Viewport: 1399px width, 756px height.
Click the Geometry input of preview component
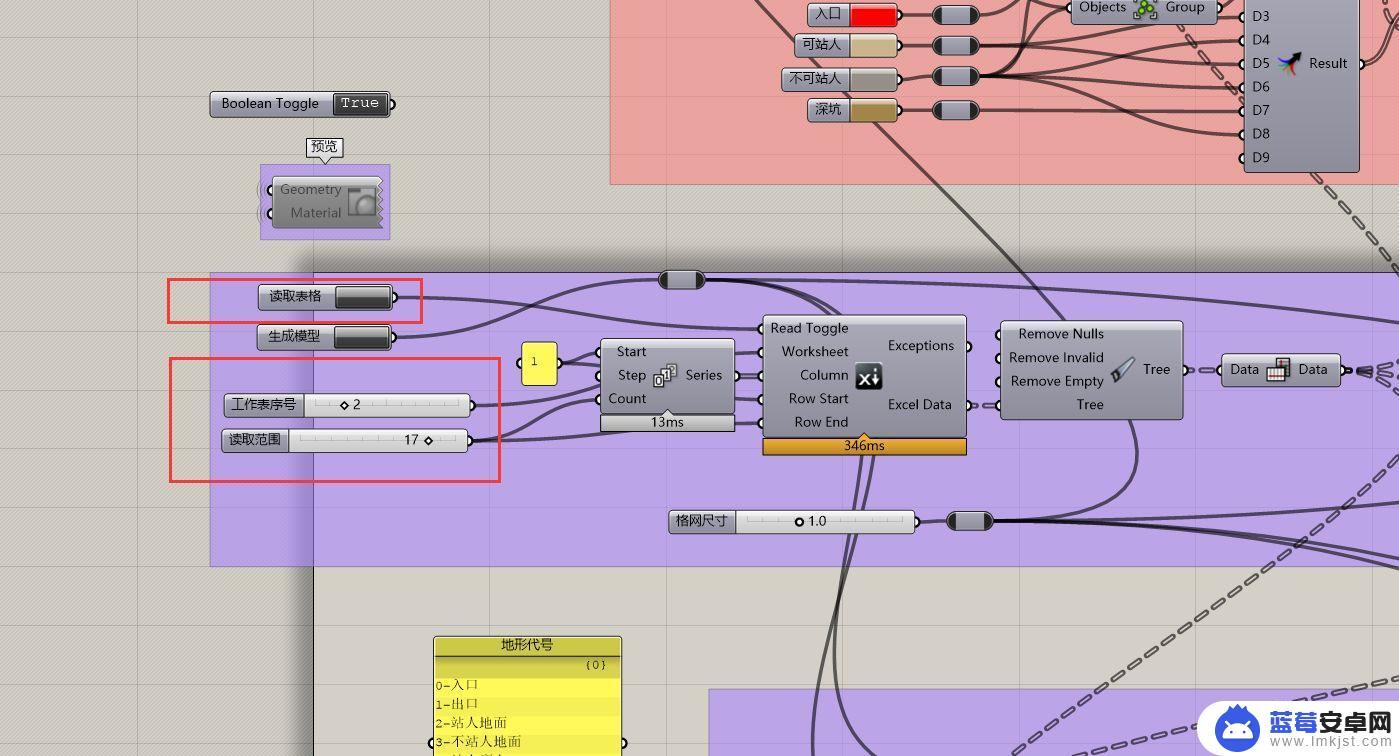pyautogui.click(x=310, y=189)
